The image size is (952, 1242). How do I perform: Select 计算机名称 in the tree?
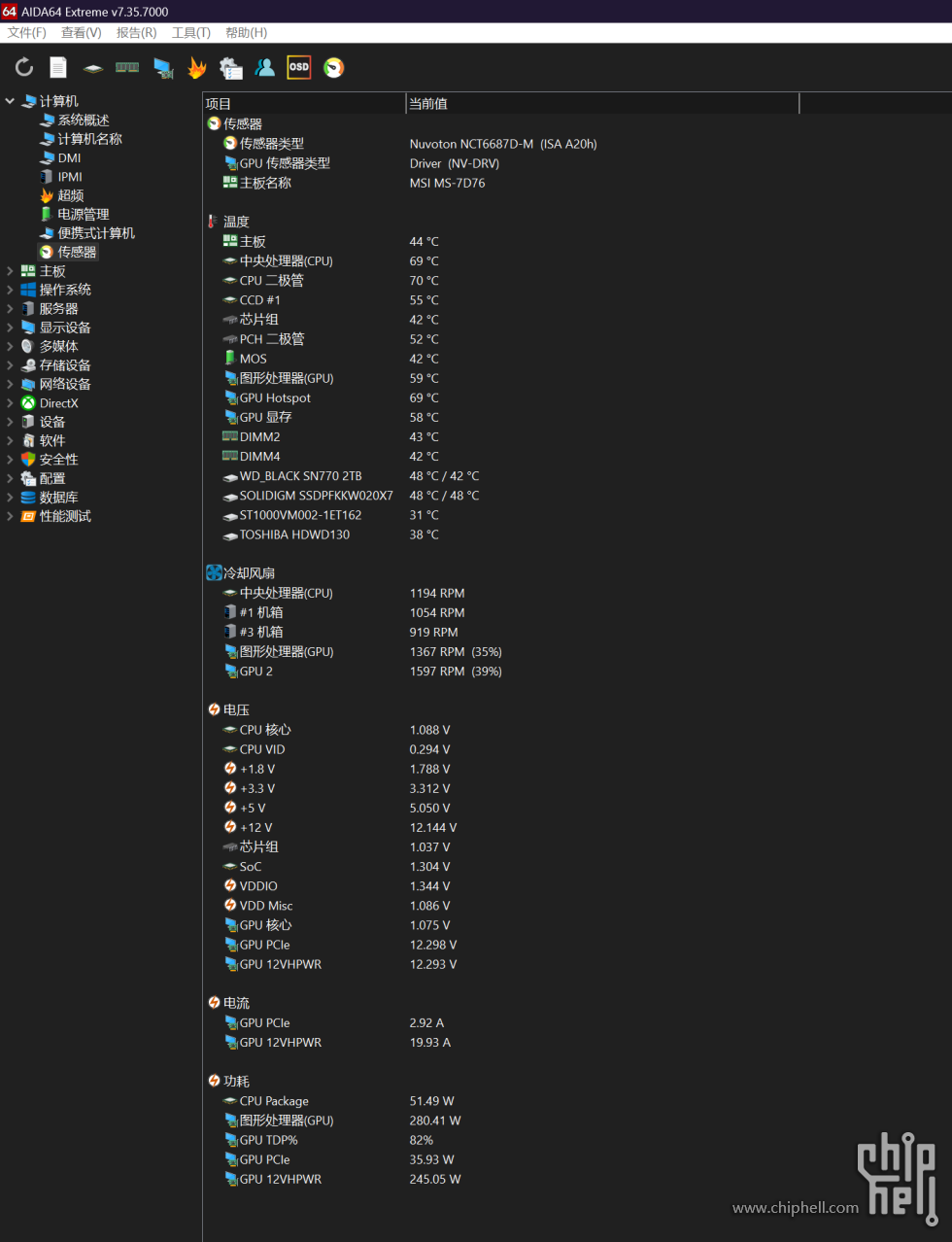tap(89, 139)
